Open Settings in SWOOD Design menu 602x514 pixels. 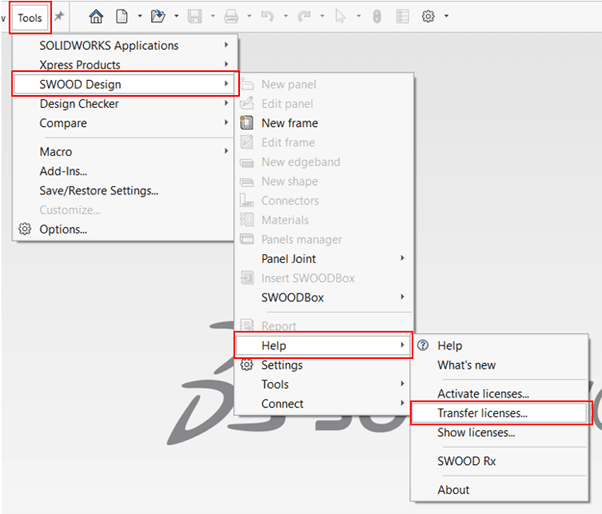(x=324, y=365)
